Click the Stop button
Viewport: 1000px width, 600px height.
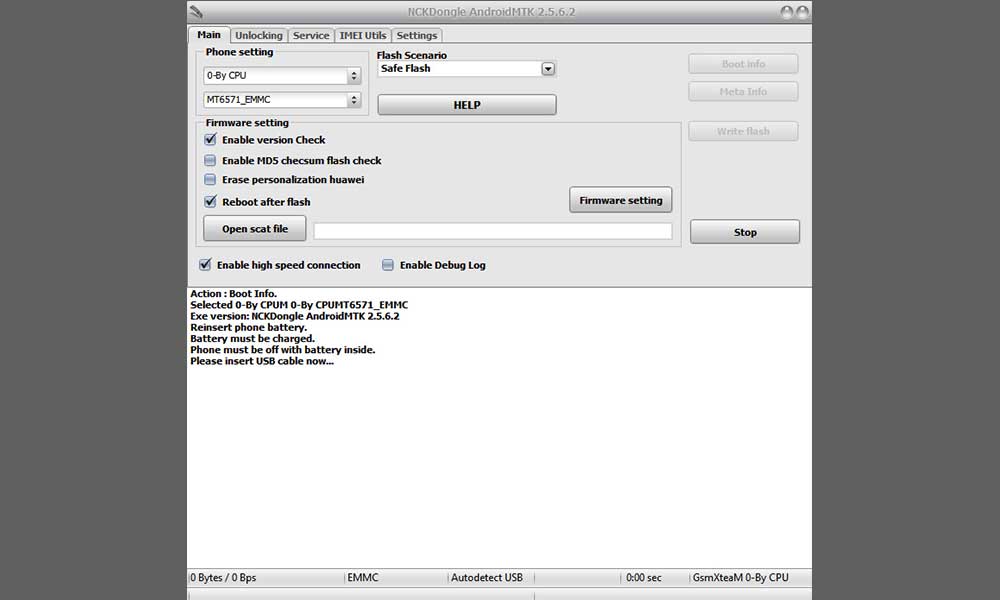pos(745,232)
